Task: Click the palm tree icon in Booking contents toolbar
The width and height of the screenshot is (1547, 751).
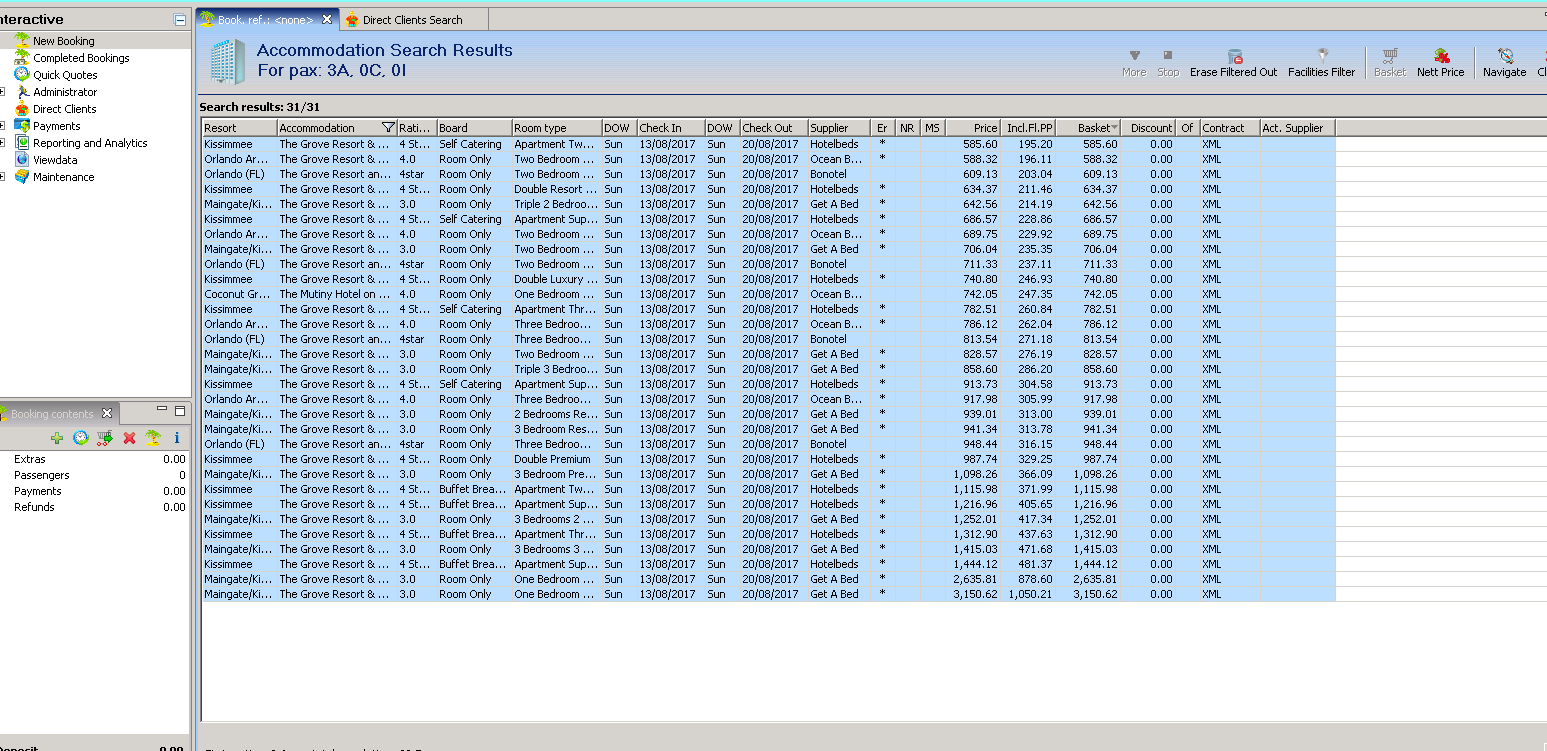Action: click(x=153, y=438)
